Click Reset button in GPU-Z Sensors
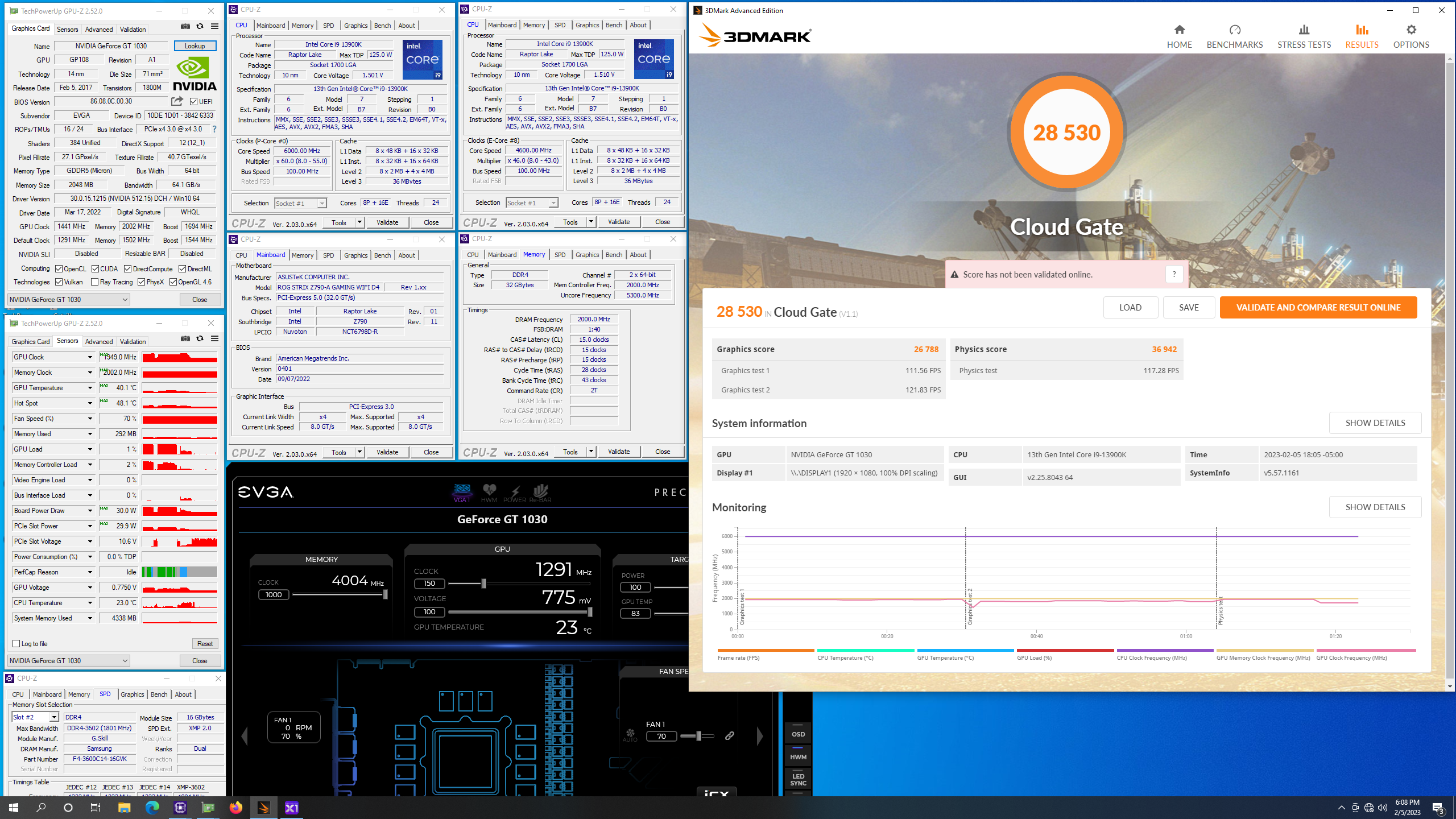The width and height of the screenshot is (1456, 819). (205, 643)
